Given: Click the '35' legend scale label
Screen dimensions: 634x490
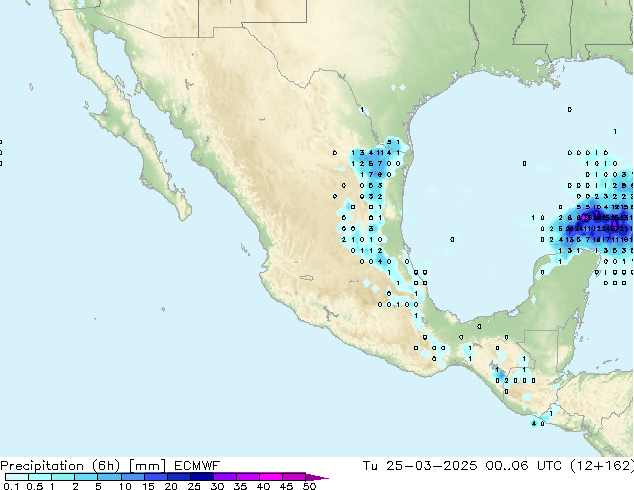Looking at the screenshot, I should point(240,486).
